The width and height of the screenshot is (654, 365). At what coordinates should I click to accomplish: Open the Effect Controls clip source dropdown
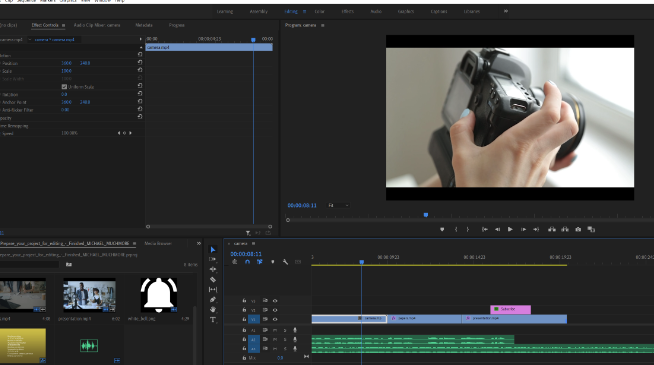(x=30, y=40)
